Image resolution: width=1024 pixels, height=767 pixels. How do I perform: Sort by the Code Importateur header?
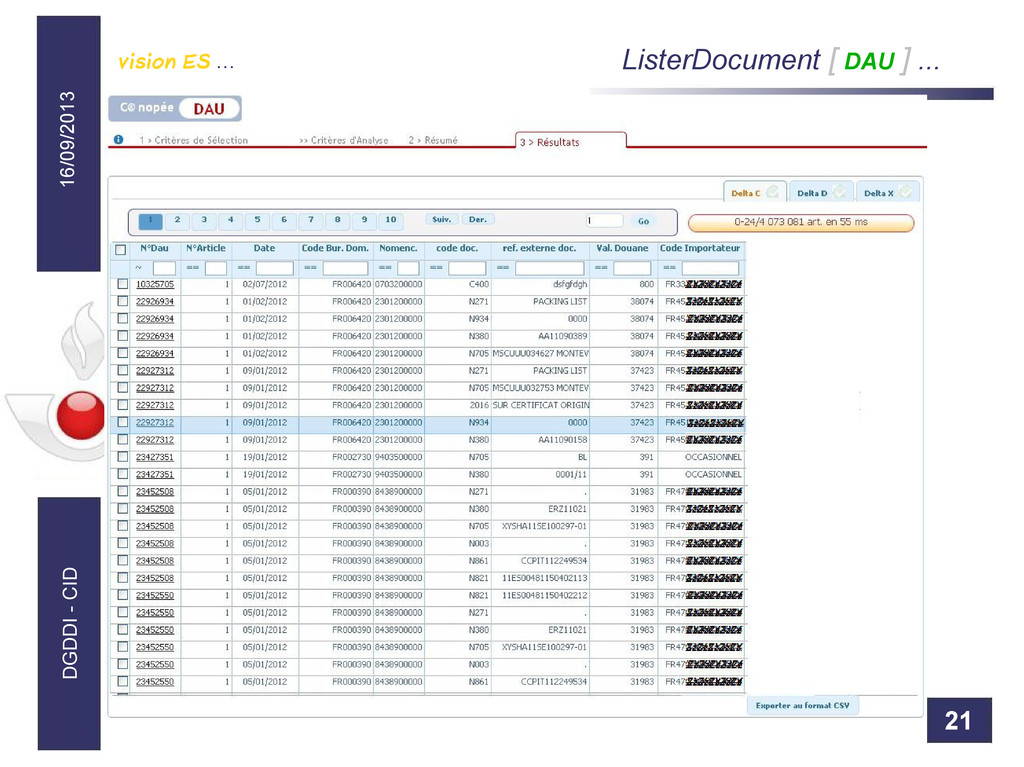699,248
